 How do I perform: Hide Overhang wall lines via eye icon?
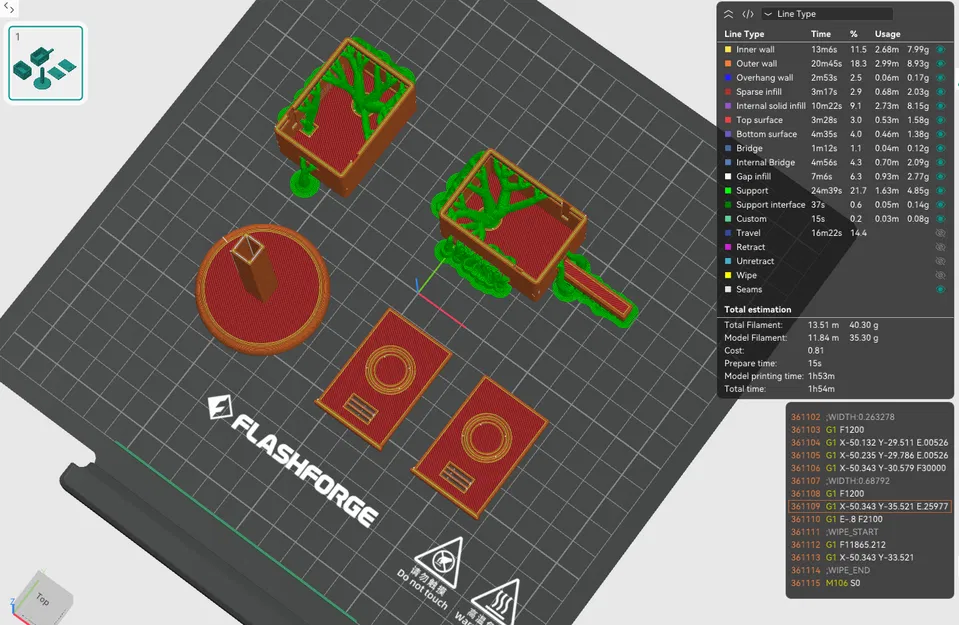tap(941, 78)
